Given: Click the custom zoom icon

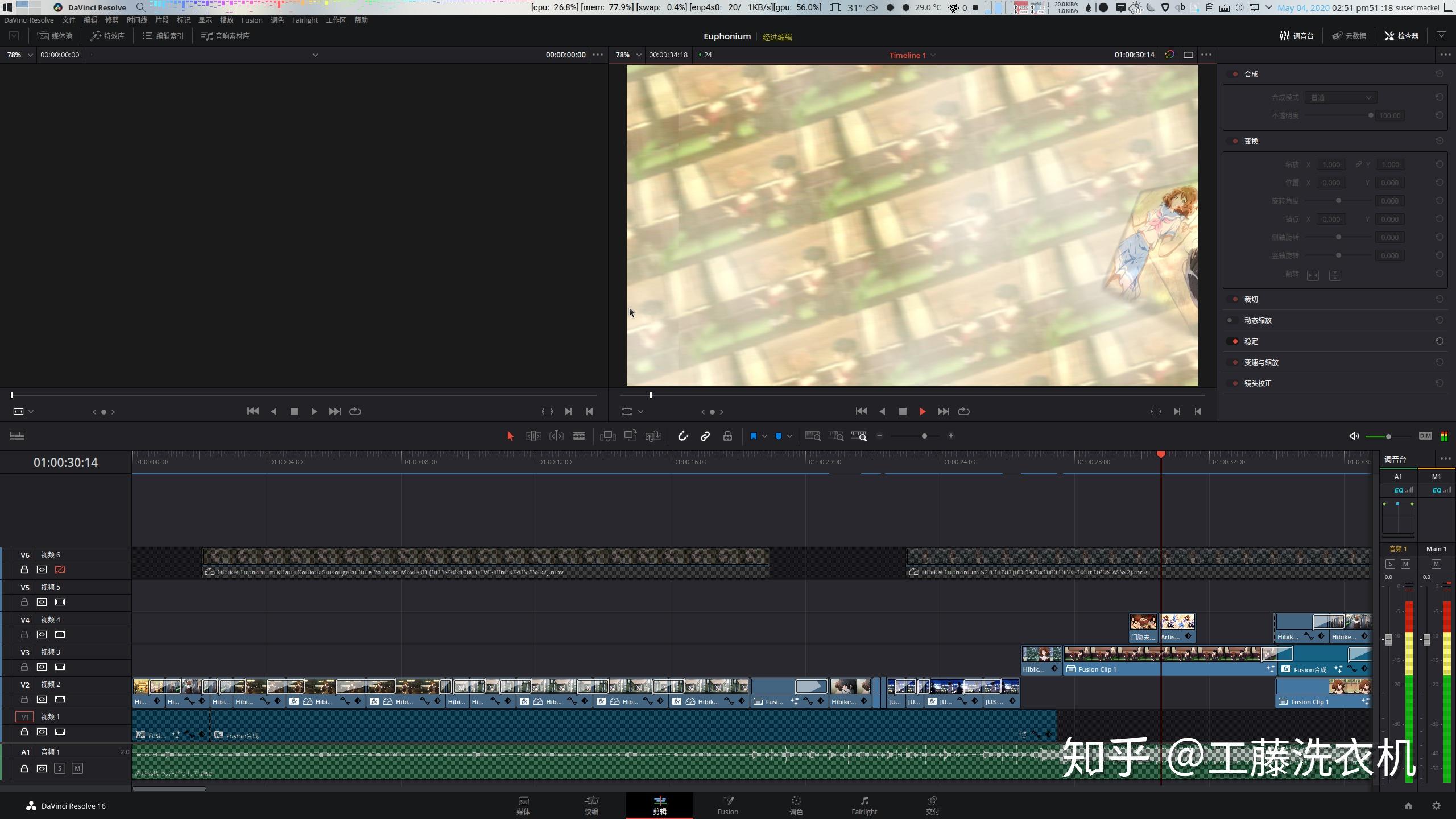Looking at the screenshot, I should (859, 436).
